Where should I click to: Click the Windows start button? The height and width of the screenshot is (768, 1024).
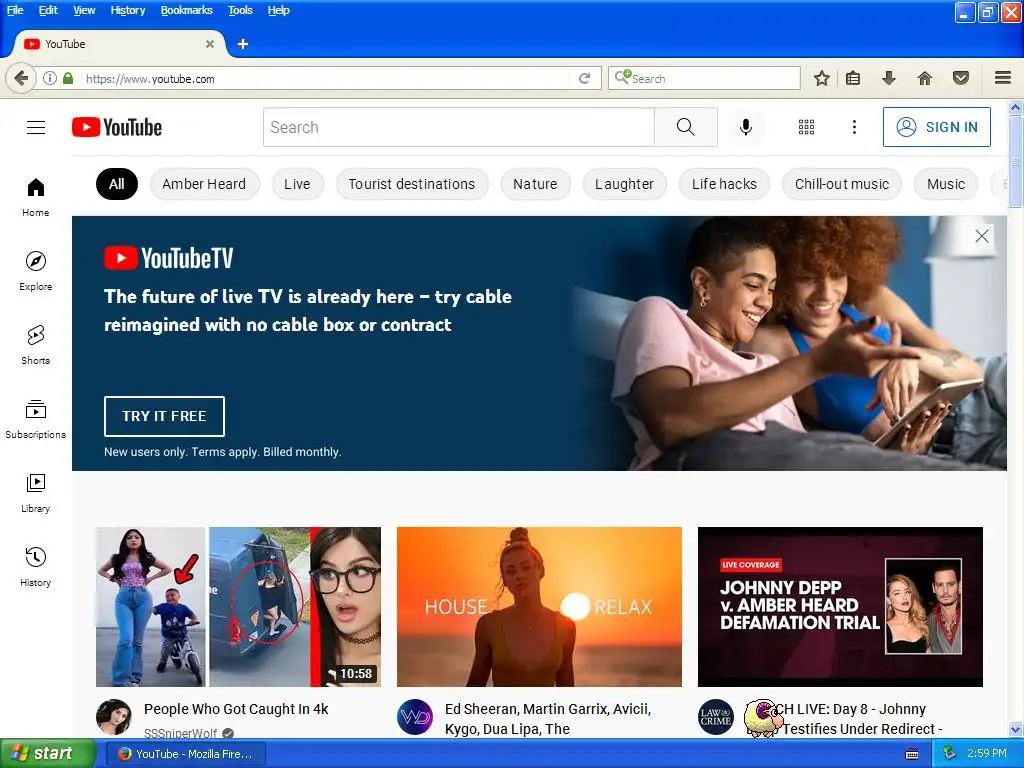coord(47,754)
